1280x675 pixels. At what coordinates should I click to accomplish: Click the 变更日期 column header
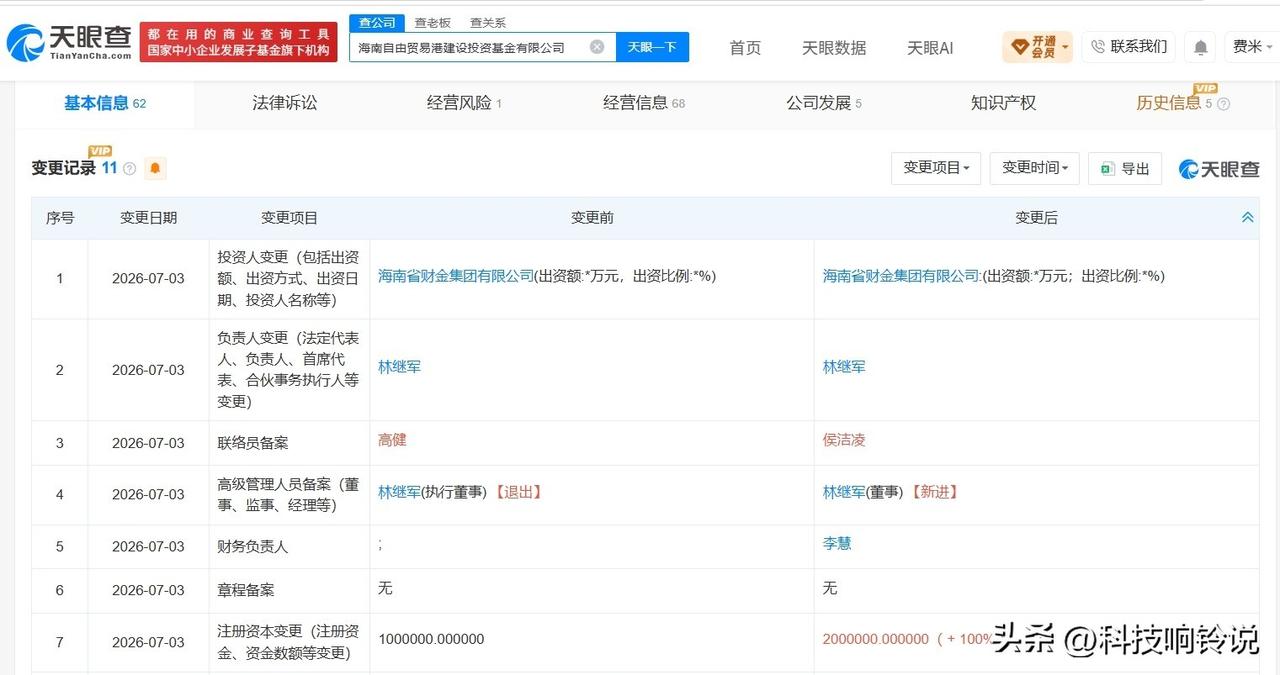click(x=148, y=218)
